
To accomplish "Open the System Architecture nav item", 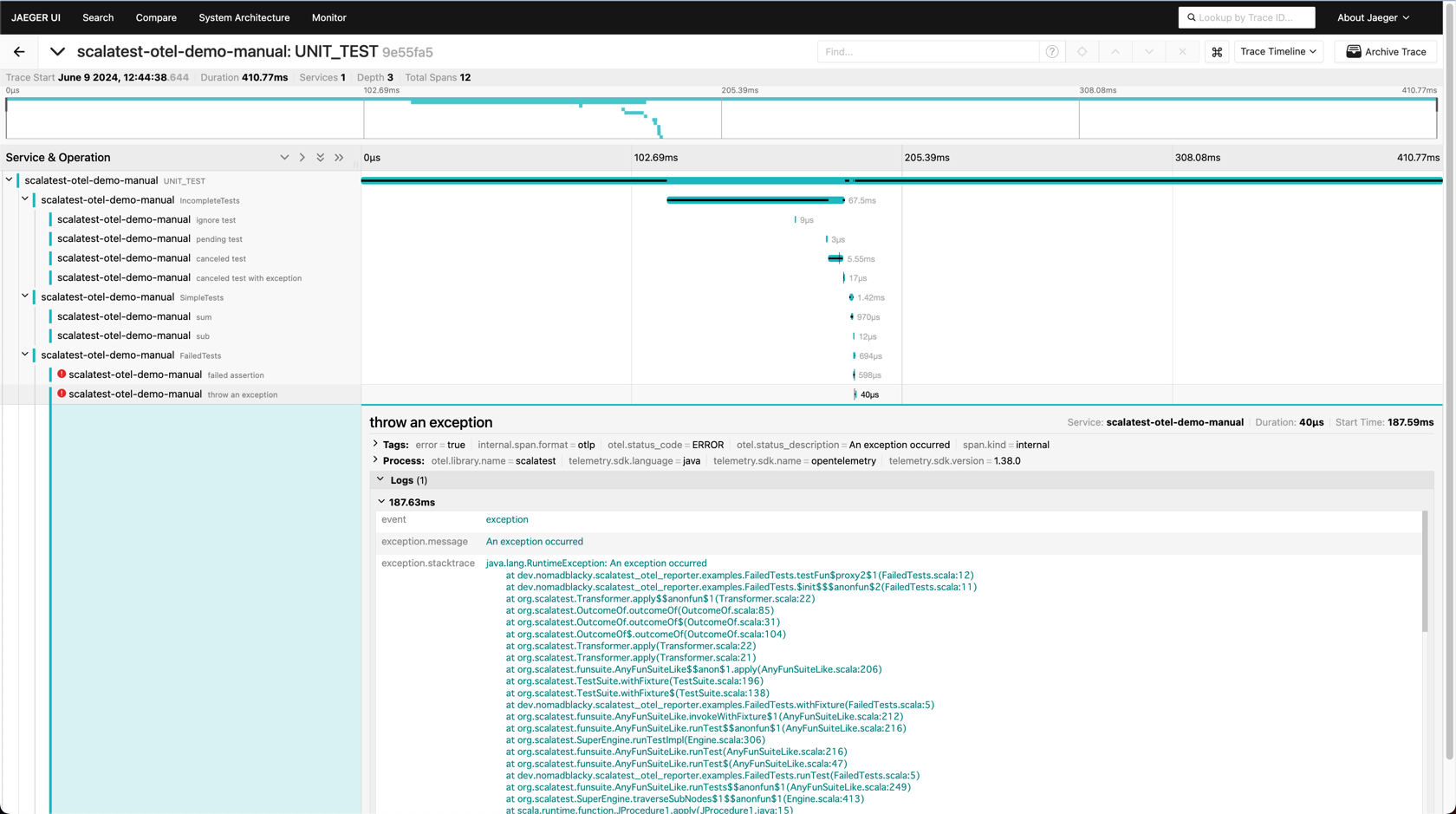I will (x=244, y=17).
